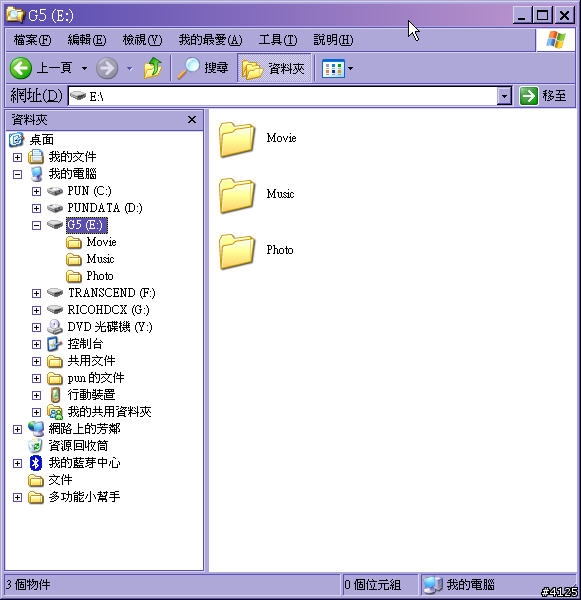Select the RICOHDCX (G:) drive icon
Image resolution: width=581 pixels, height=600 pixels.
point(55,310)
